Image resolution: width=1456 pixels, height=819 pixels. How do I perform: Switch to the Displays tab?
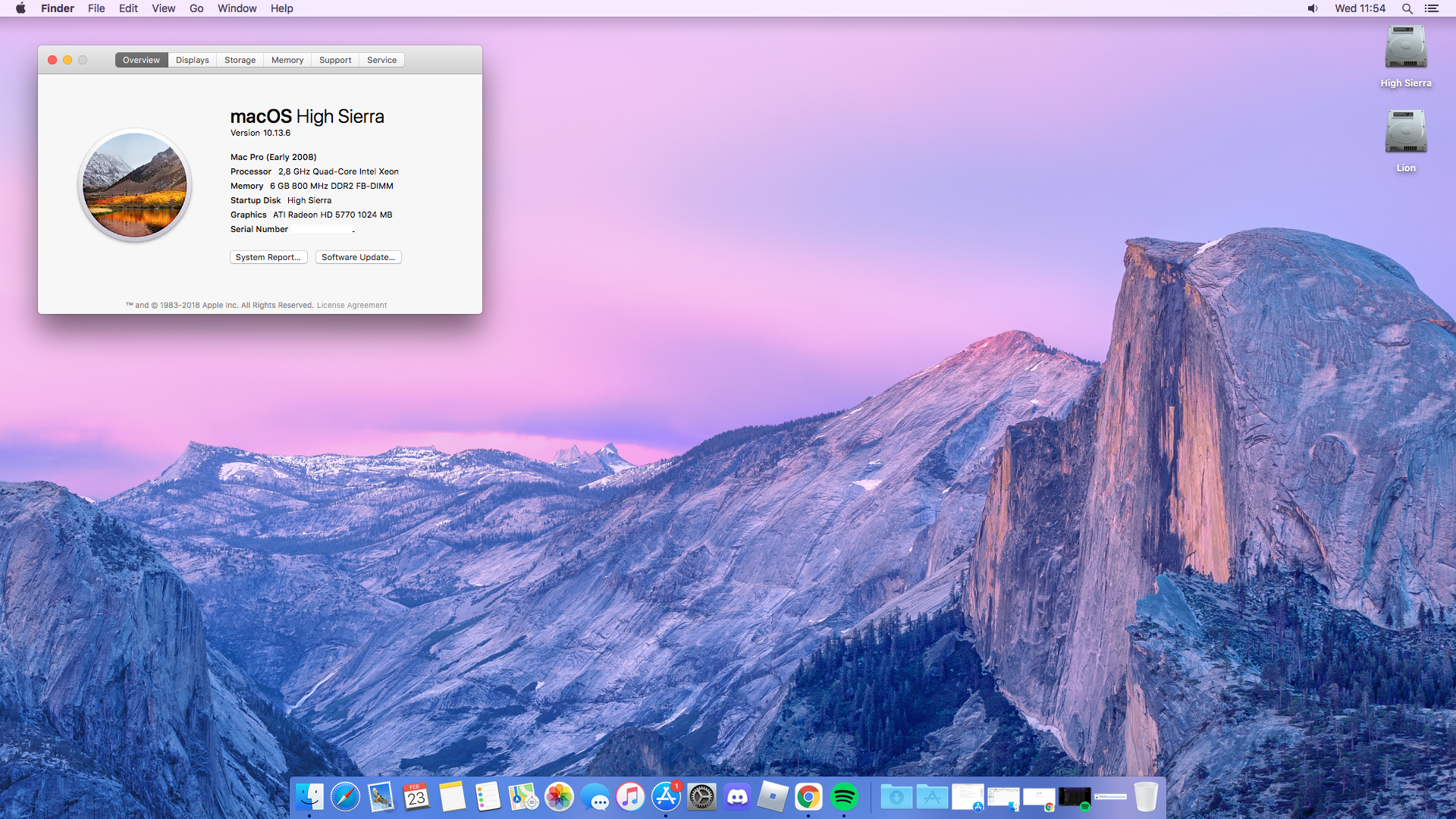pos(193,60)
